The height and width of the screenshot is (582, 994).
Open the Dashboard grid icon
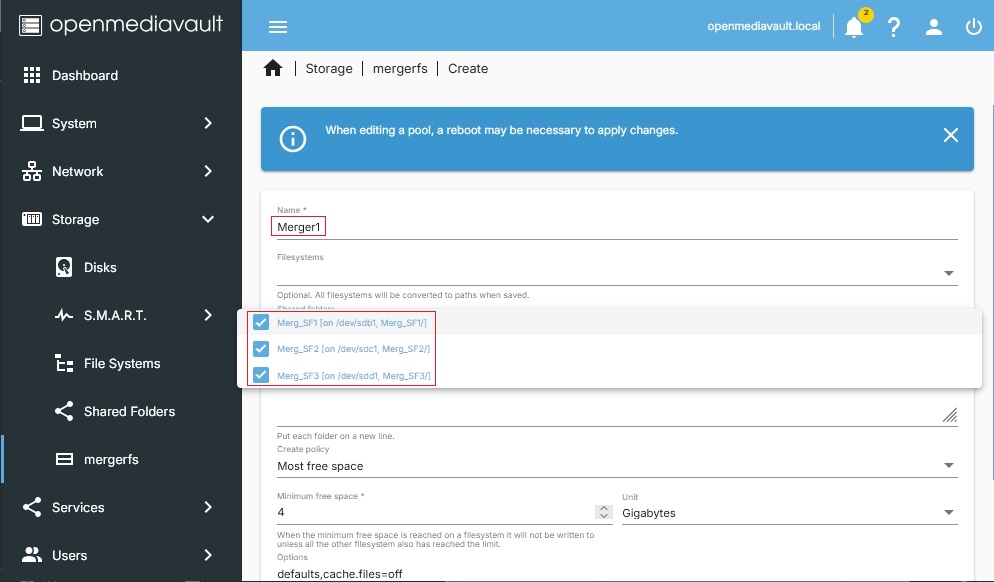[32, 76]
